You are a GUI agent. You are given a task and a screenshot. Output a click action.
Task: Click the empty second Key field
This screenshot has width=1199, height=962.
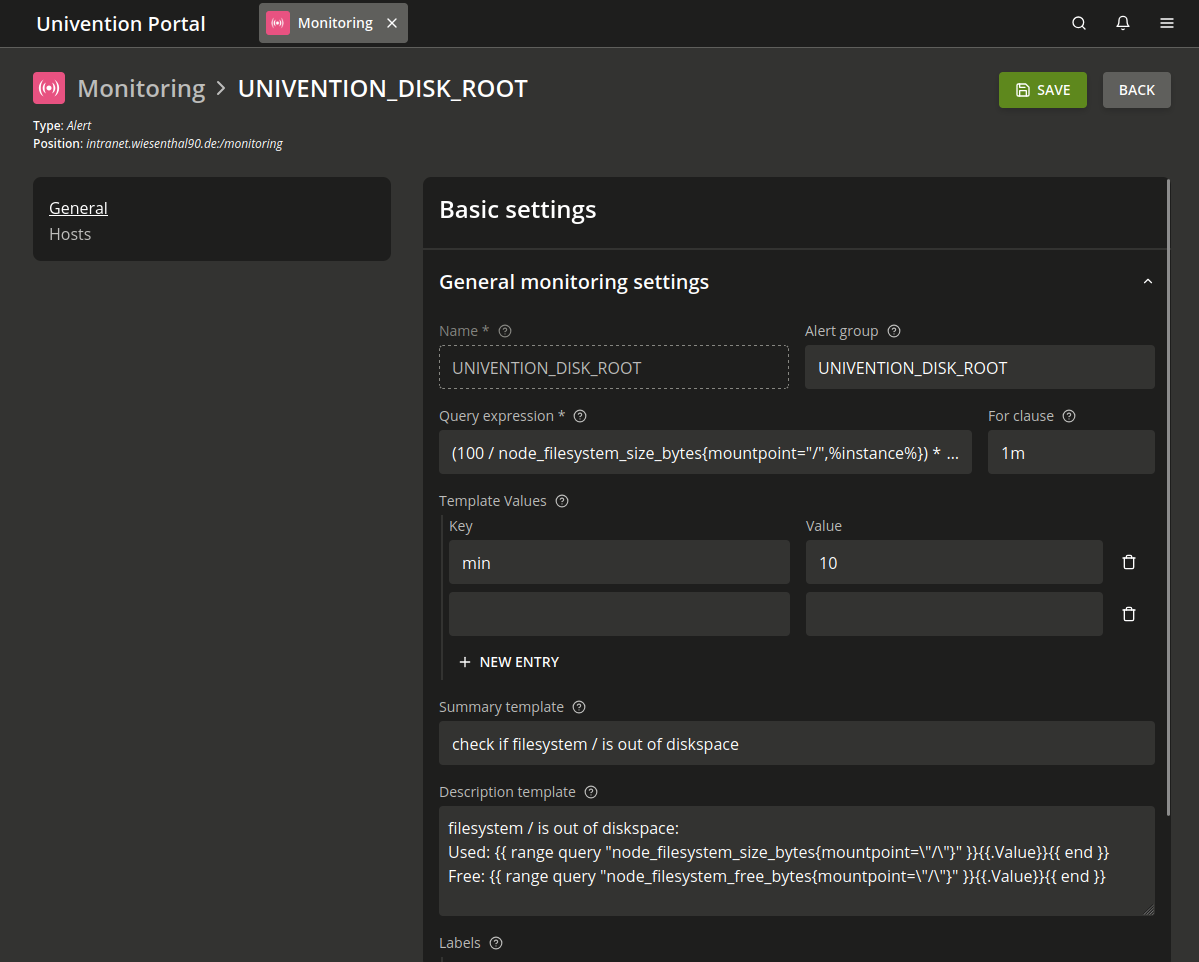click(x=619, y=614)
